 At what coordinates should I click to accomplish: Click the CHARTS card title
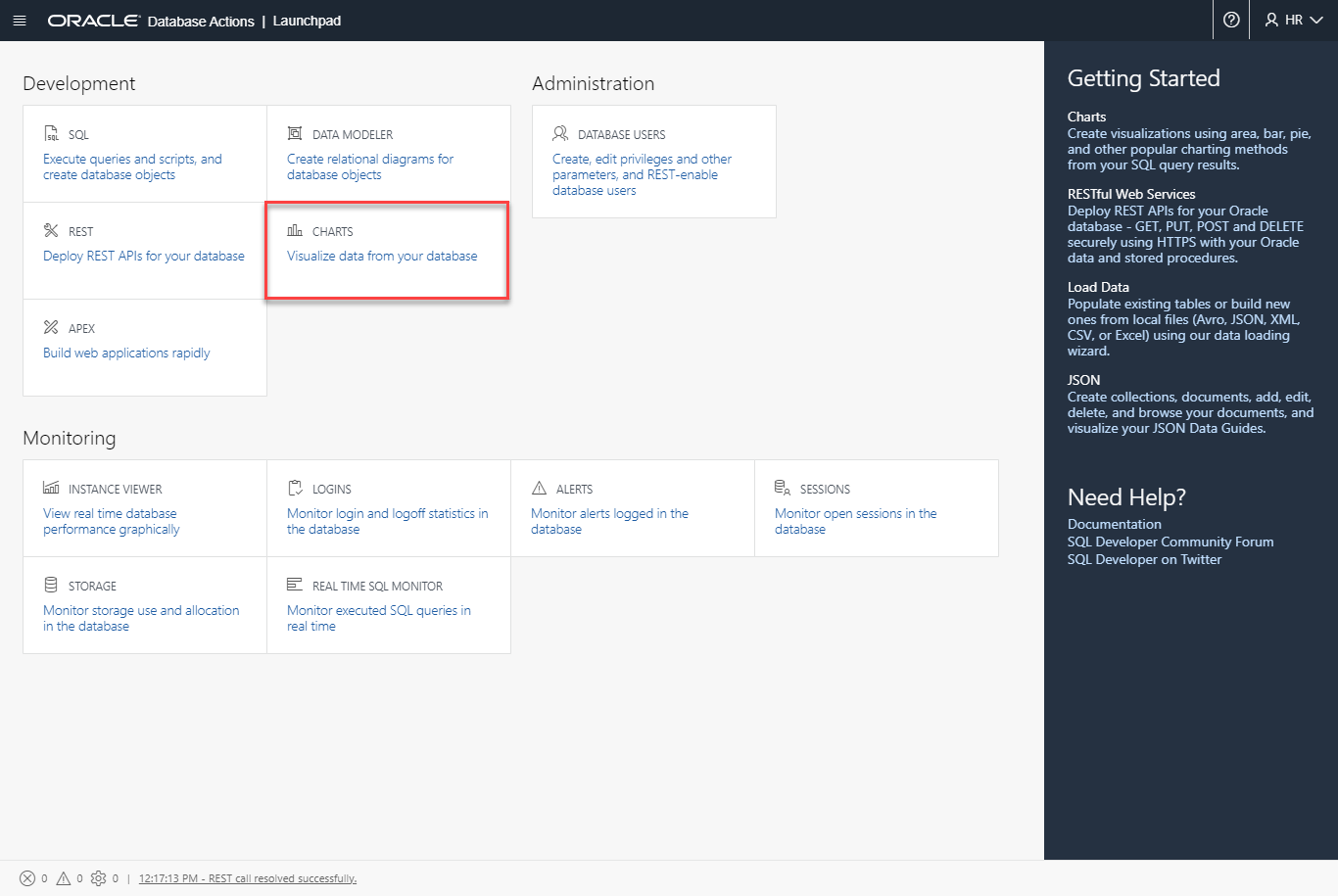333,231
